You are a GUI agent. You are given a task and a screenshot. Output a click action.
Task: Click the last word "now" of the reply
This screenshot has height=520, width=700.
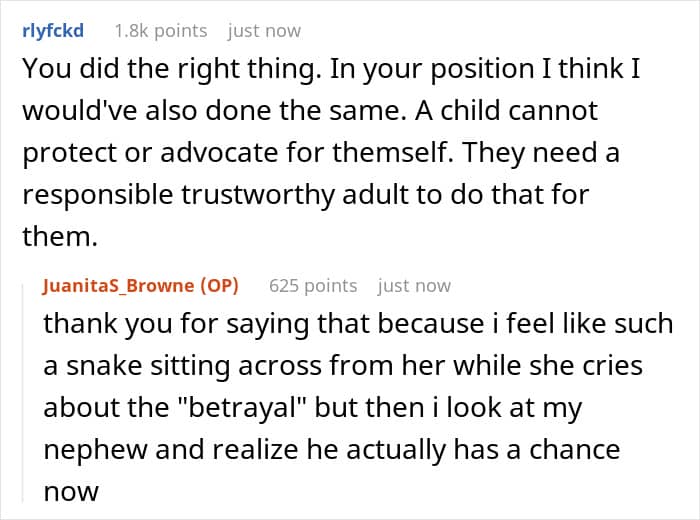coord(71,491)
